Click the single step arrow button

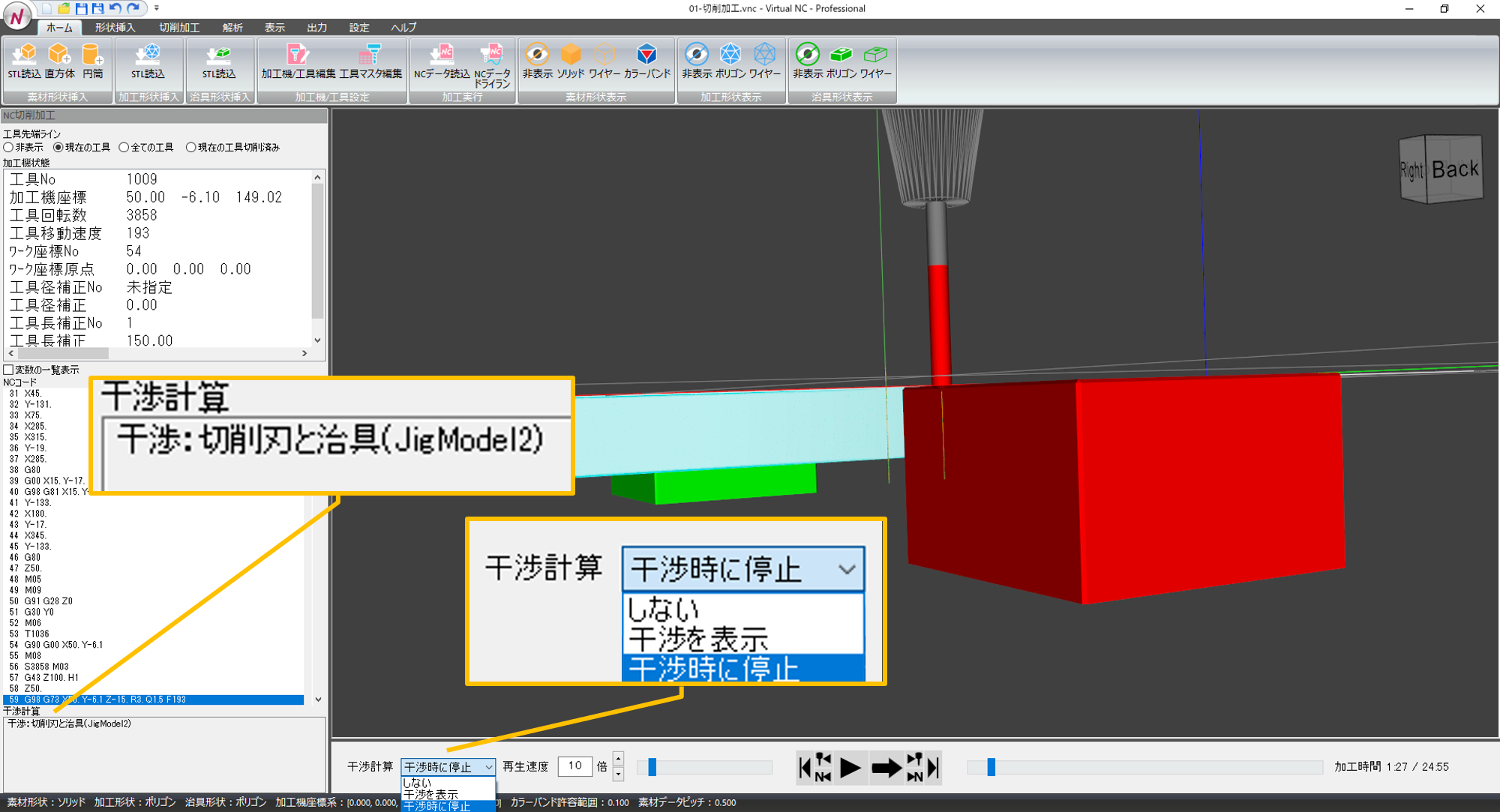point(886,768)
